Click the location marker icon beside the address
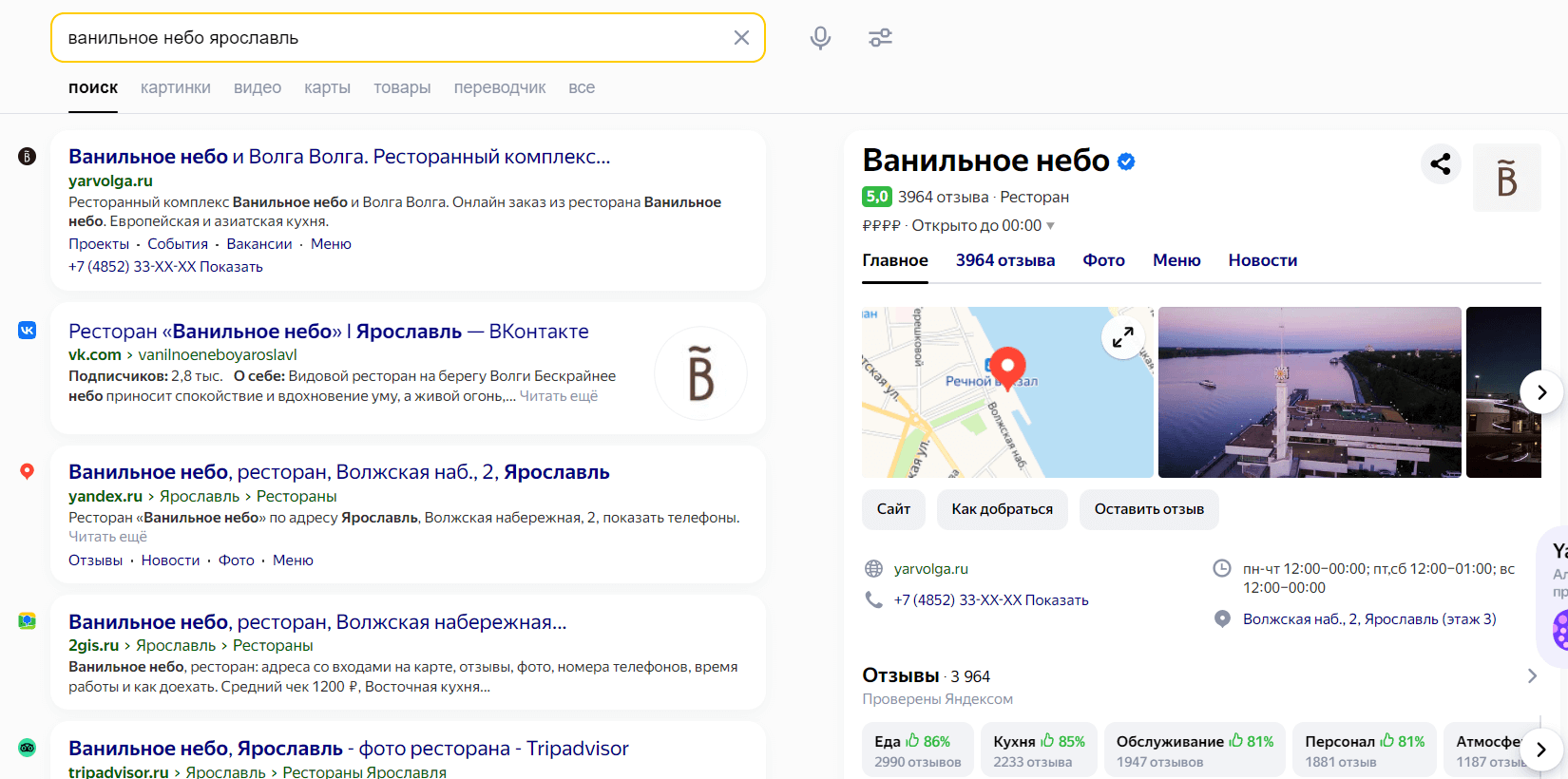This screenshot has width=1568, height=779. (1222, 618)
